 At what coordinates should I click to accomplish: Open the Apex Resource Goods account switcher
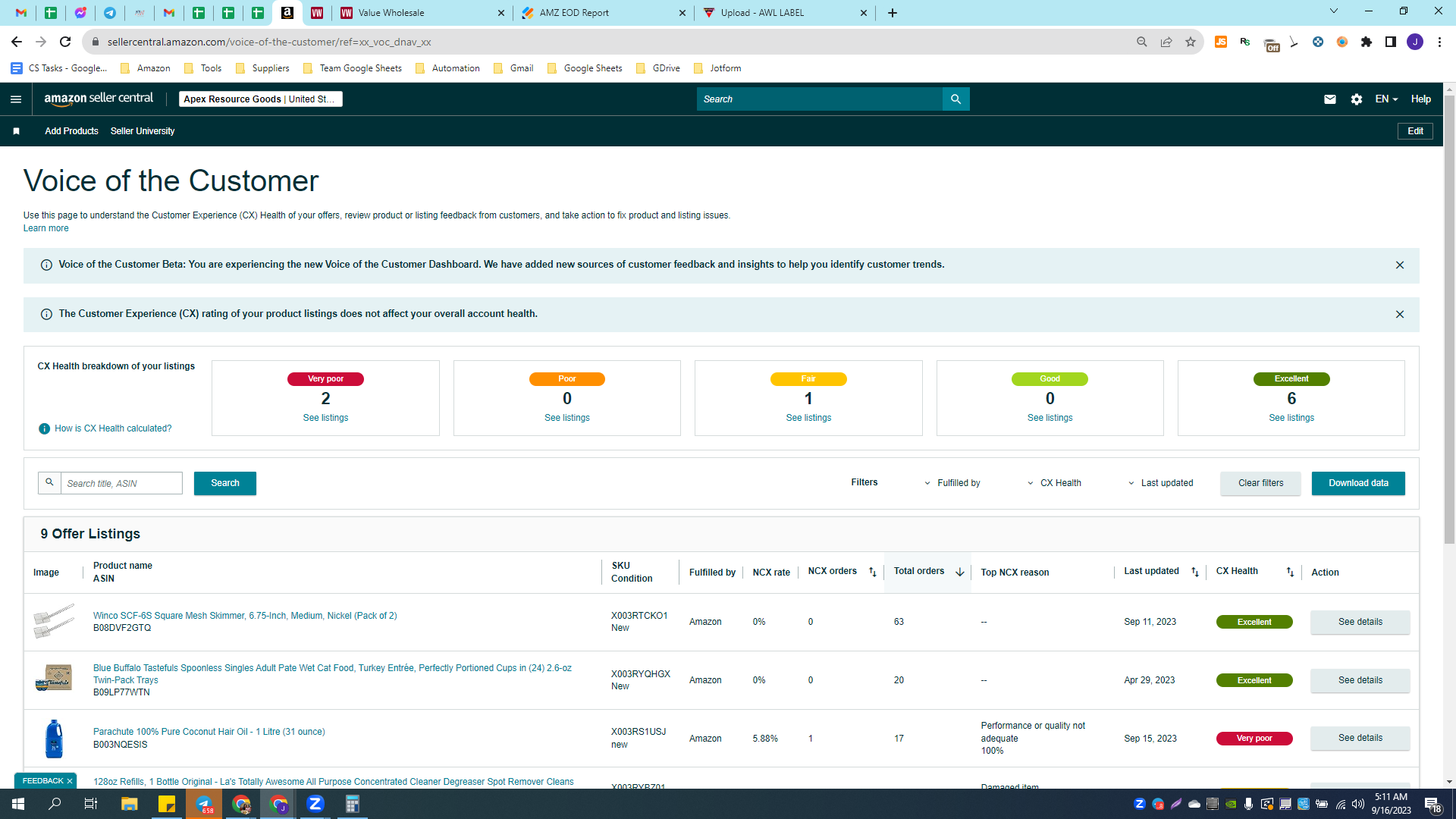[x=260, y=99]
